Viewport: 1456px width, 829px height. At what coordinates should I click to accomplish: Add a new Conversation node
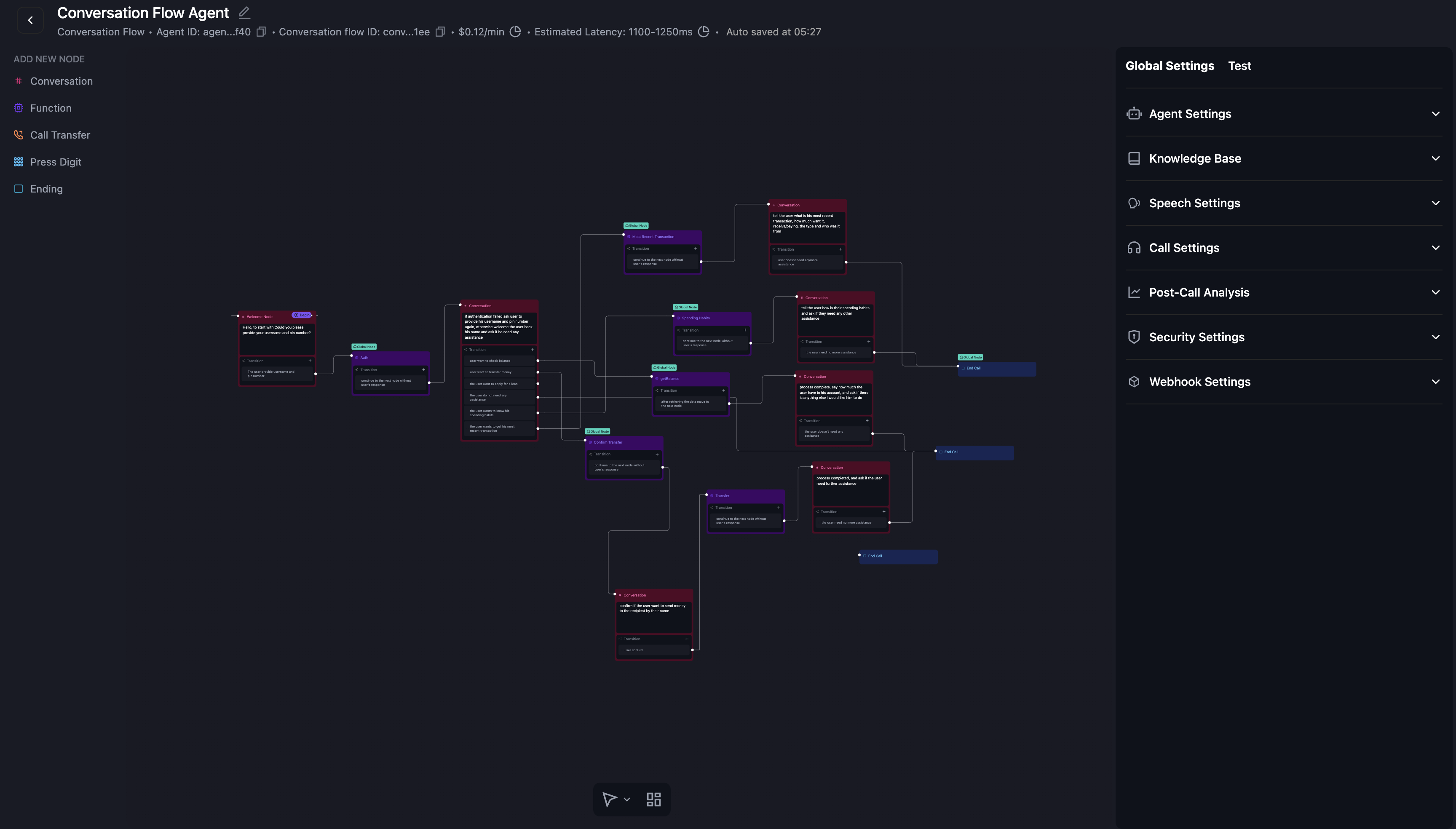(61, 81)
